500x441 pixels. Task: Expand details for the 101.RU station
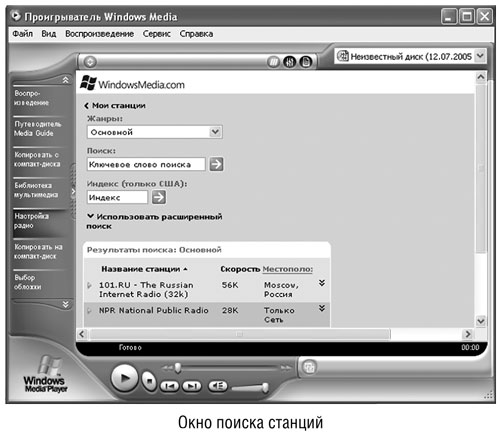[x=322, y=283]
